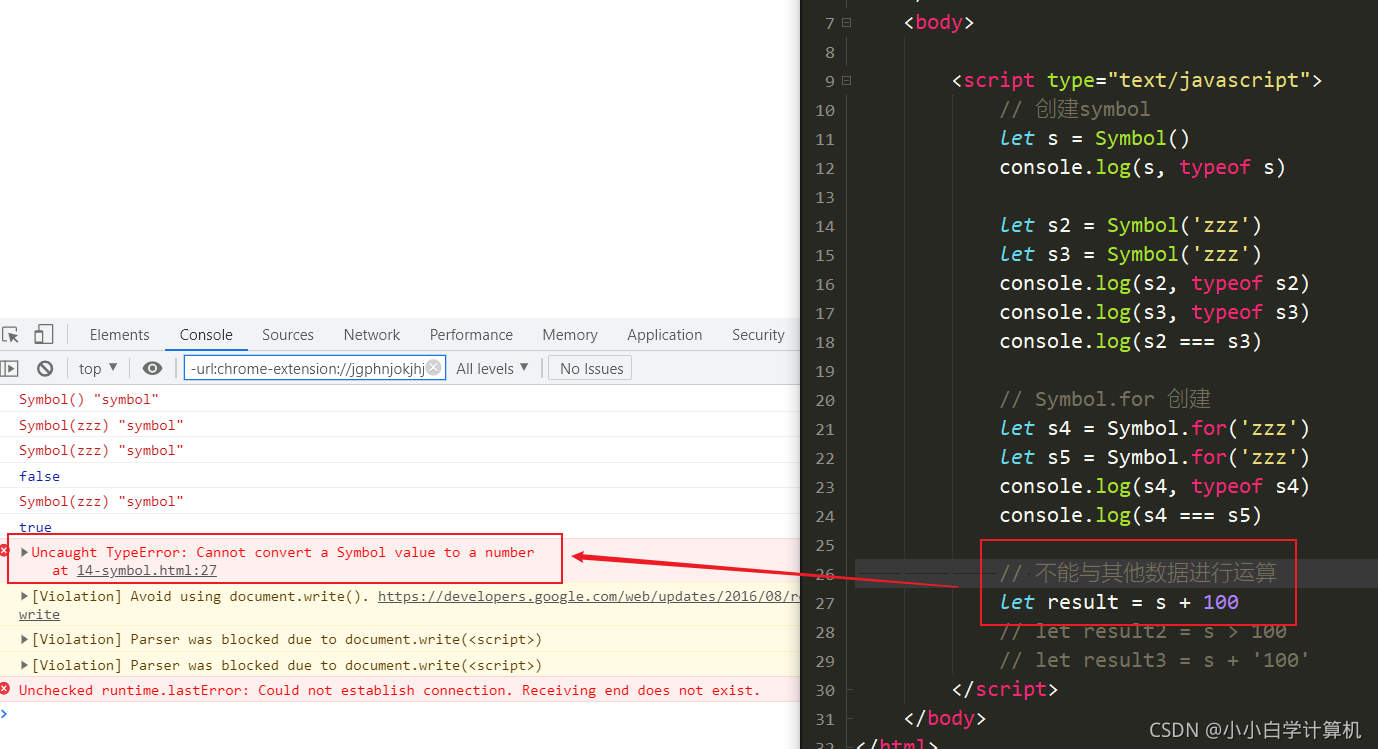Create a live expression with the eye icon

click(152, 369)
